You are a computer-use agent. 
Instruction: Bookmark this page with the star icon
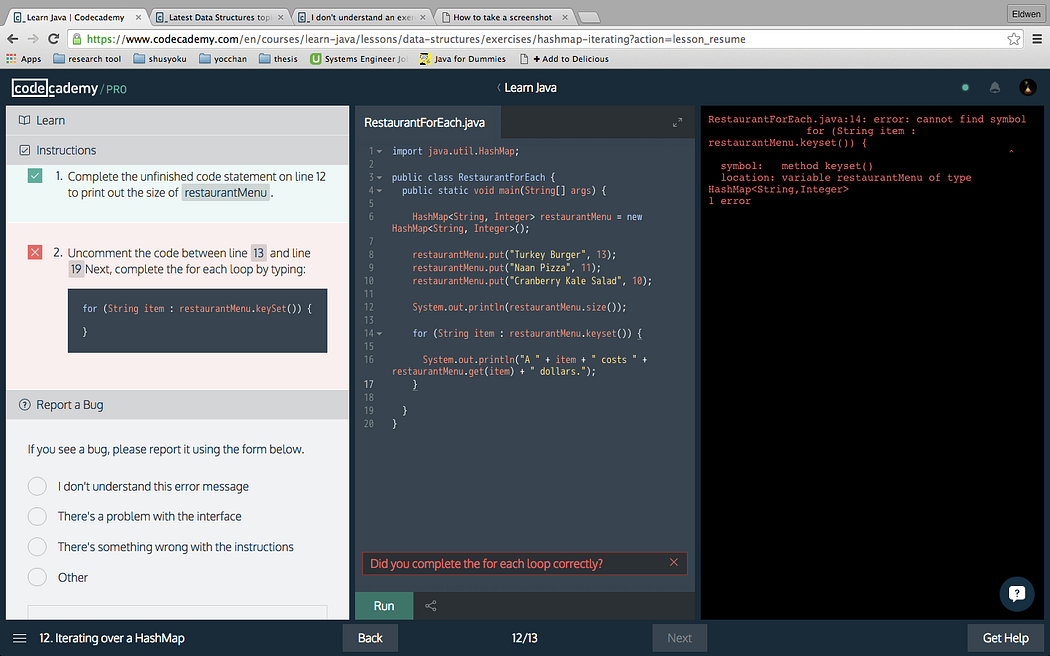(1014, 39)
